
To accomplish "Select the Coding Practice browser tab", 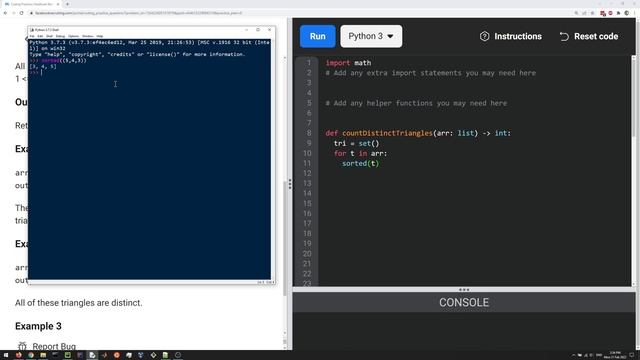I will tap(31, 4).
